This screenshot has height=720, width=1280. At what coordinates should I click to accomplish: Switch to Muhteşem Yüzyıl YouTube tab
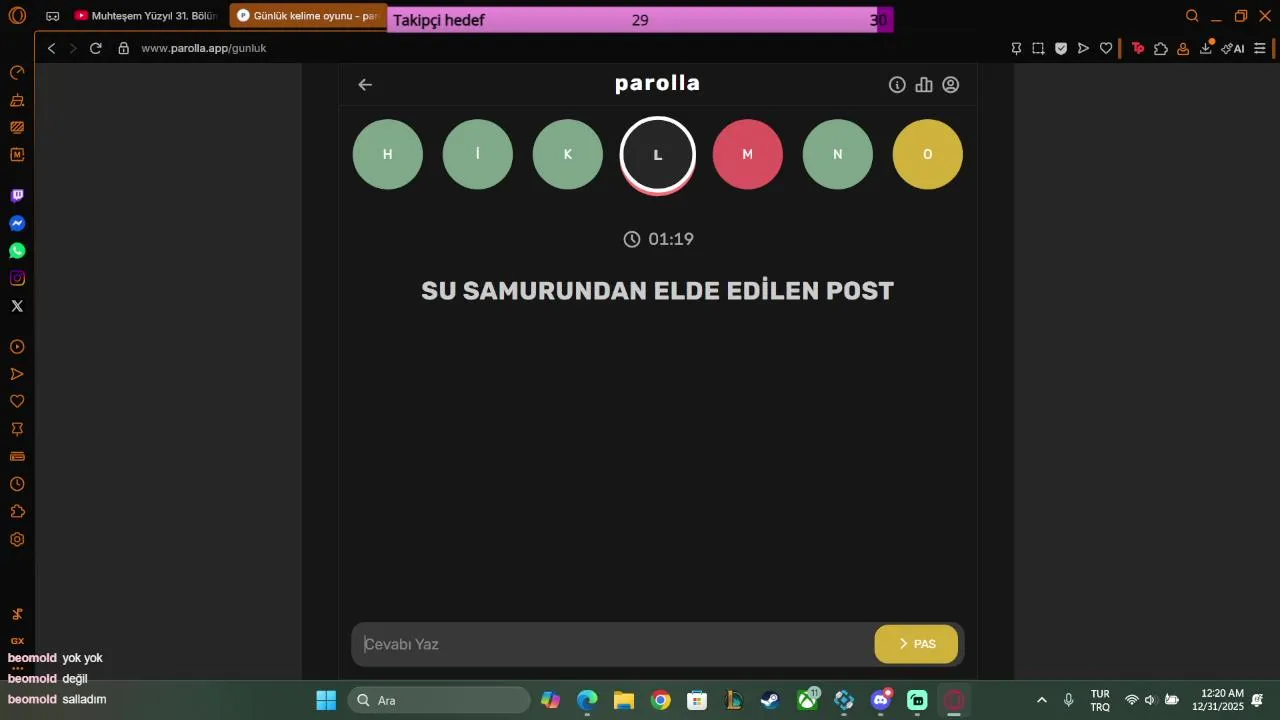click(x=146, y=16)
